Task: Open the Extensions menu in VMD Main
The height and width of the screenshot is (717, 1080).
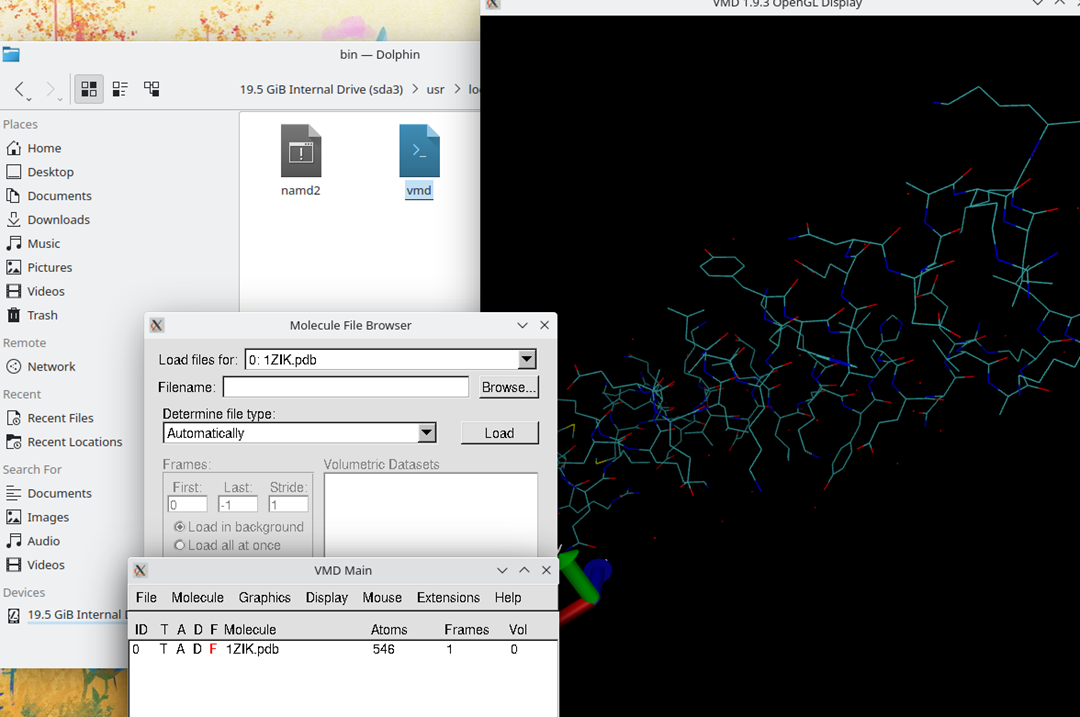Action: (x=448, y=597)
